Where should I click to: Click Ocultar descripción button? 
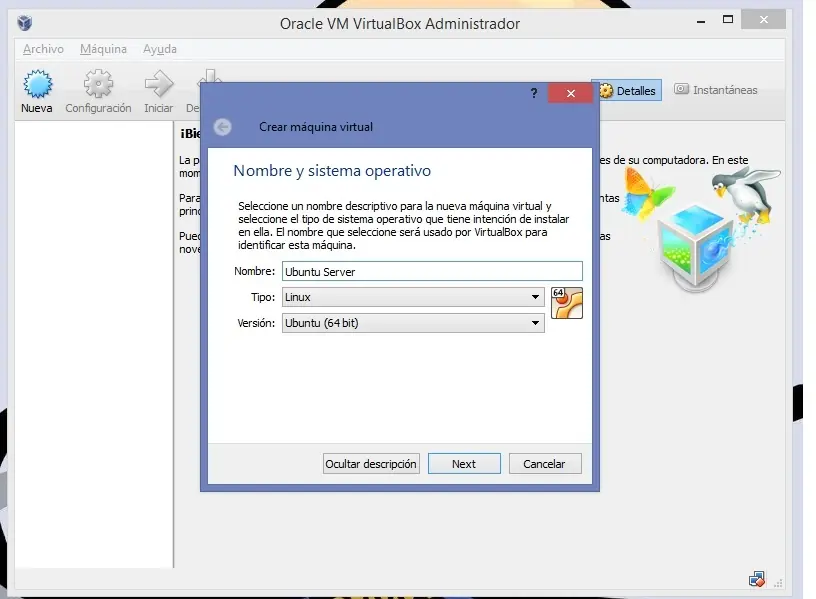tap(371, 464)
